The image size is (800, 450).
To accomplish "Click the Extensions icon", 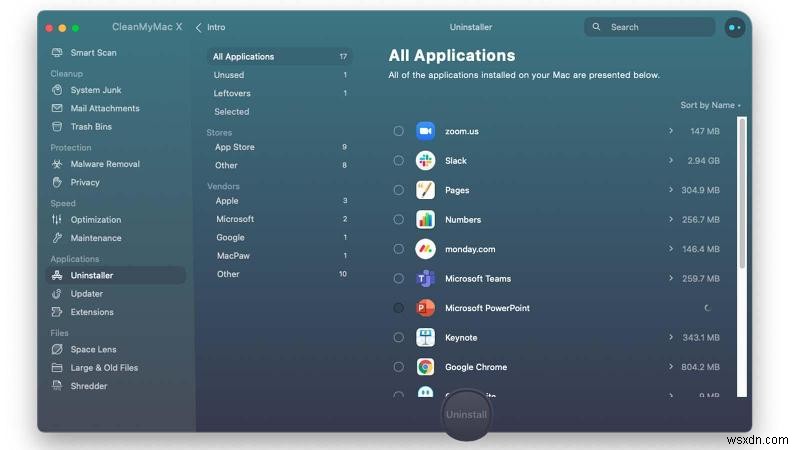I will coord(57,312).
